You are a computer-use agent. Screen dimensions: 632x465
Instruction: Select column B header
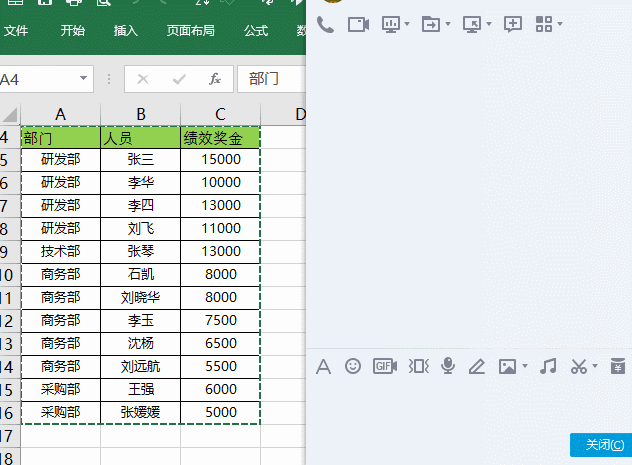(x=141, y=114)
